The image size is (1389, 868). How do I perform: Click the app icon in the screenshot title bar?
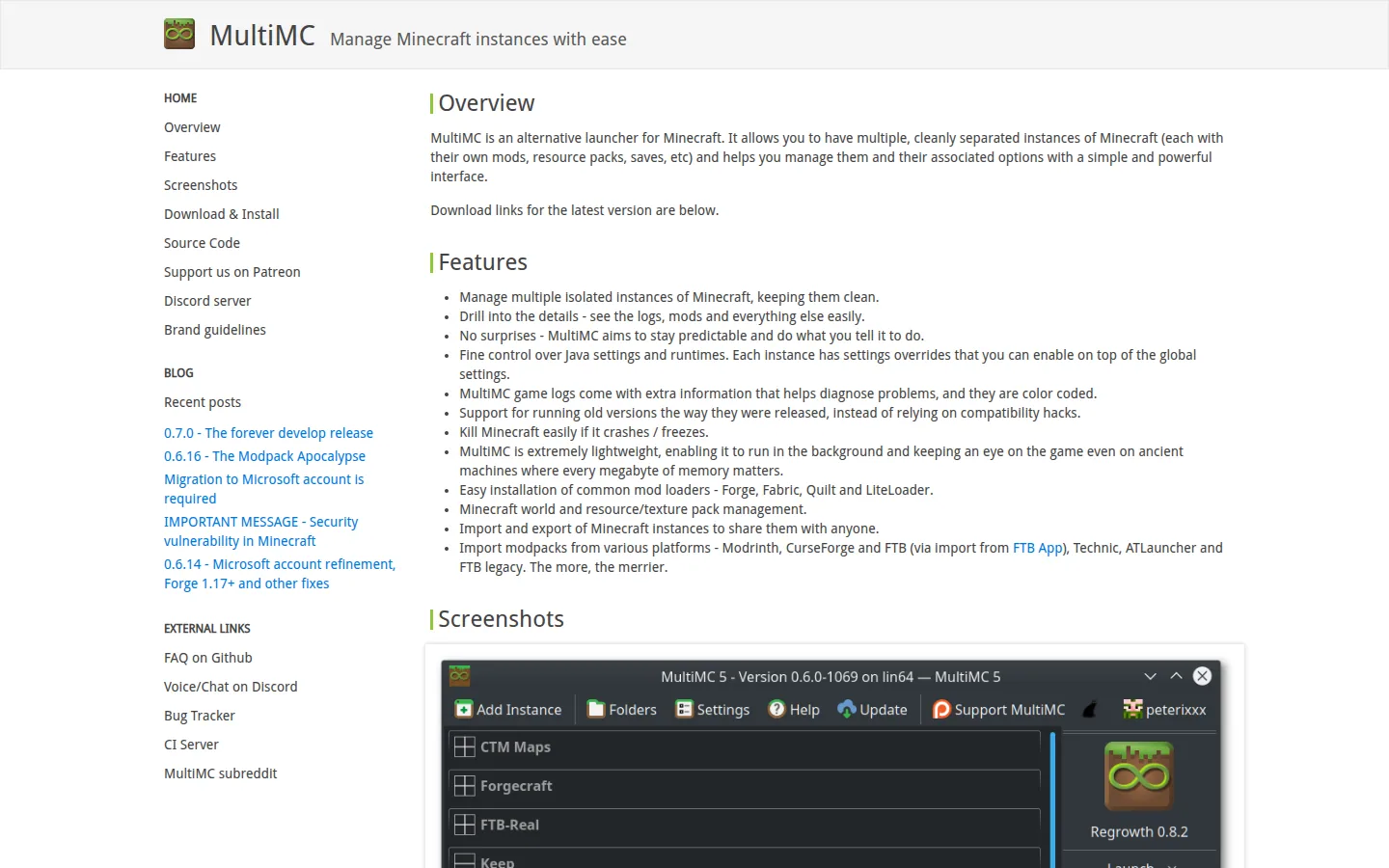click(x=459, y=676)
